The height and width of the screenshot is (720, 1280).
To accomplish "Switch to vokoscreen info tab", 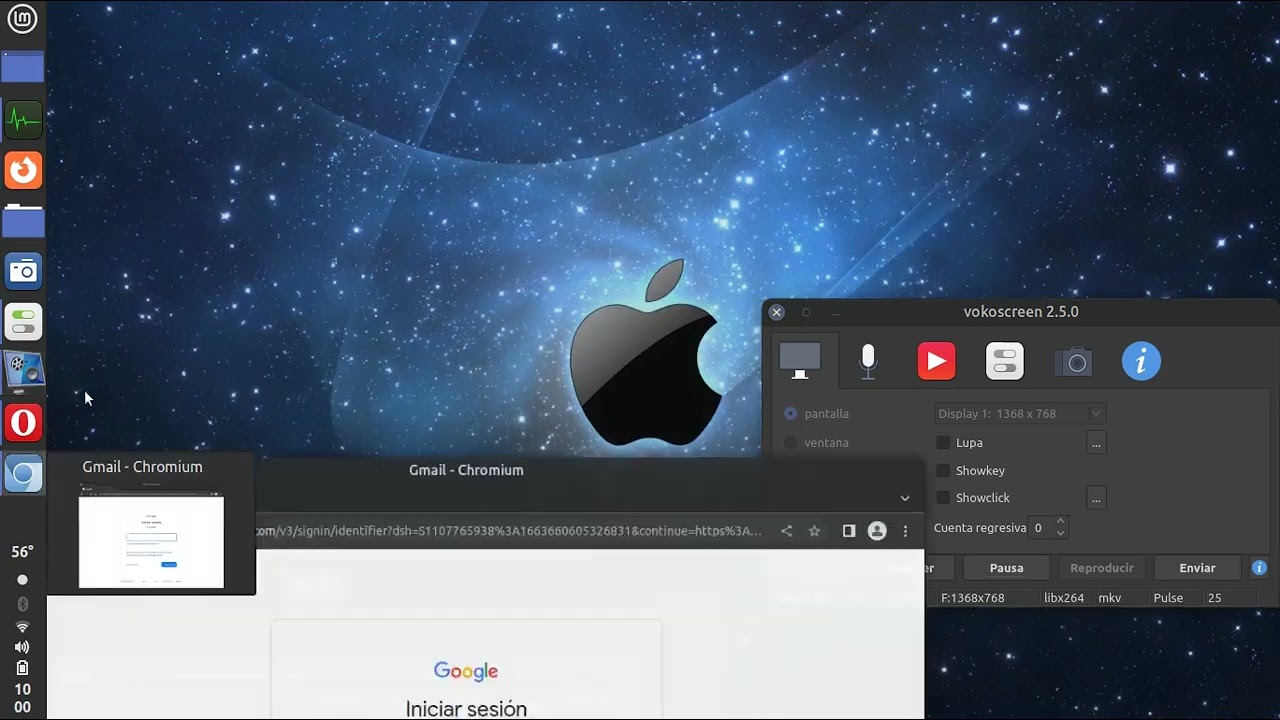I will (1141, 361).
